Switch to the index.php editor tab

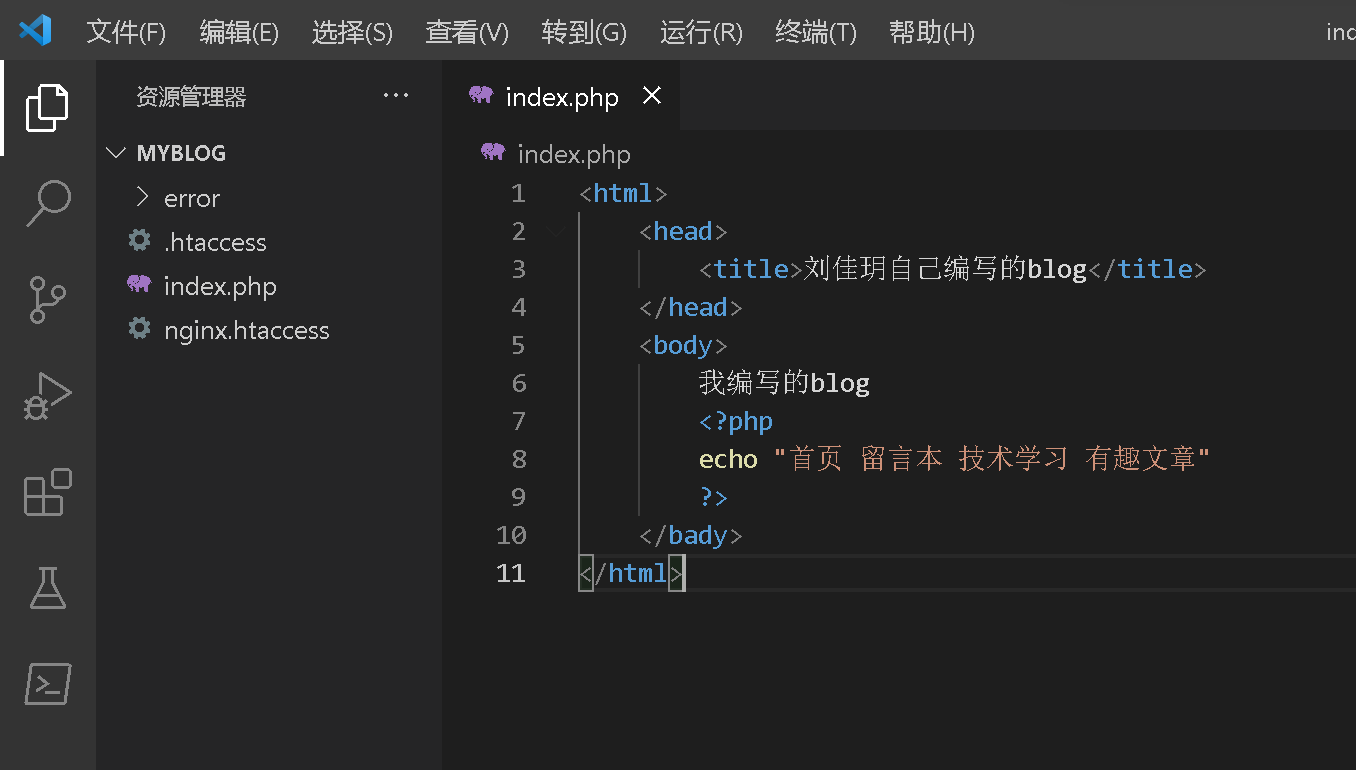562,97
